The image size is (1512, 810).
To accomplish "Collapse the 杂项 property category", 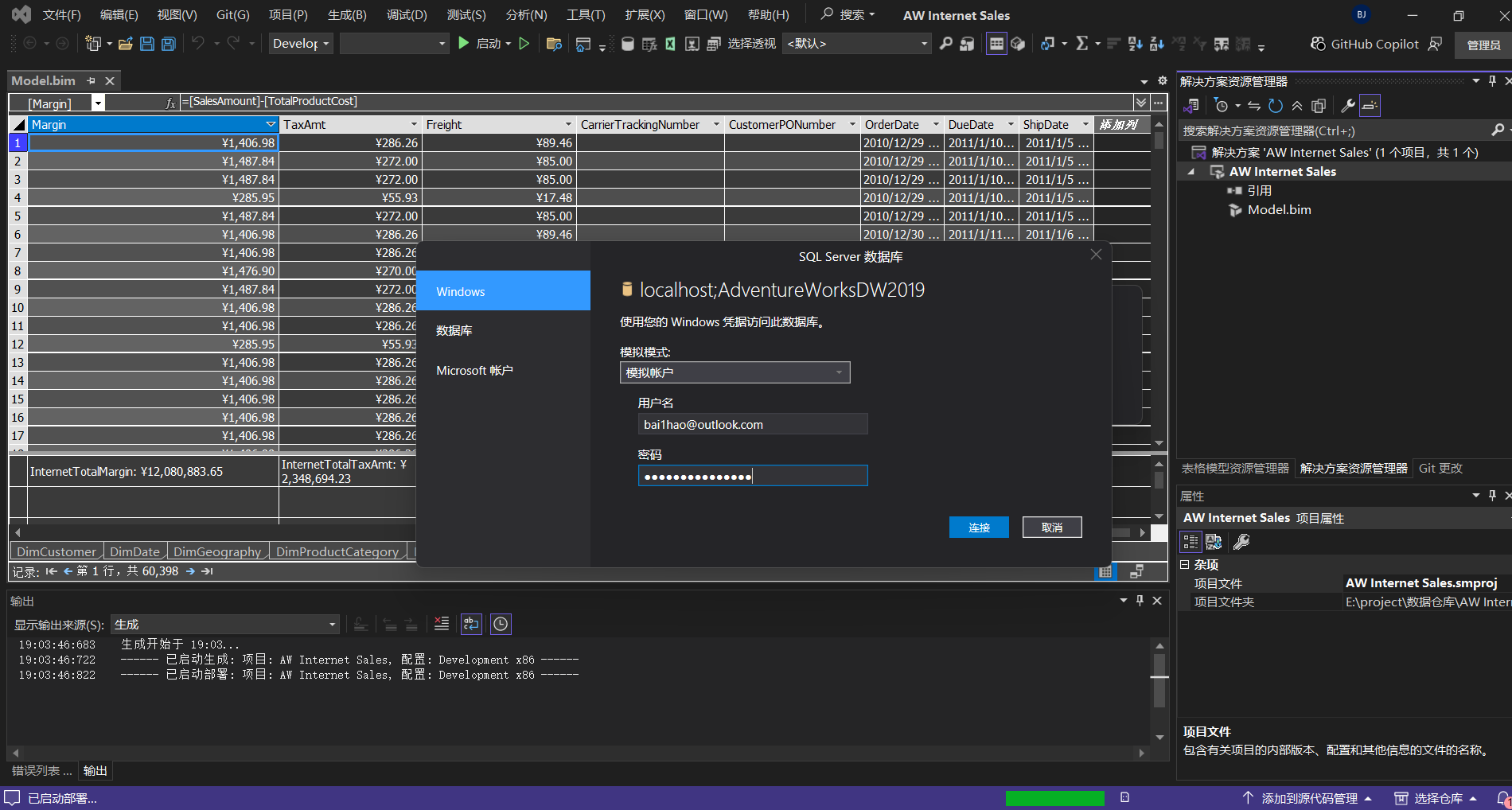I will 1184,564.
